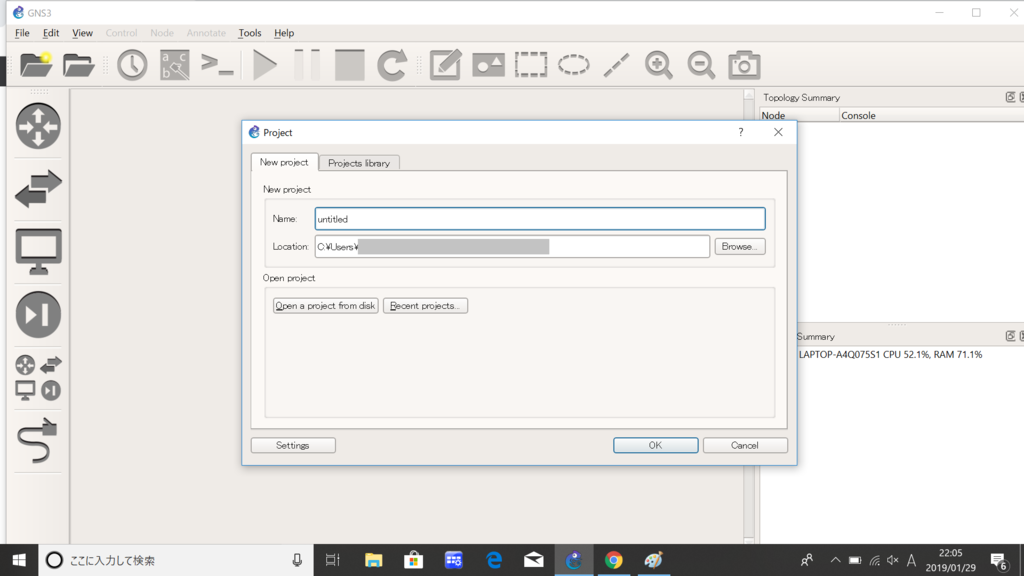
Task: Open the Mail app from taskbar
Action: pos(534,560)
